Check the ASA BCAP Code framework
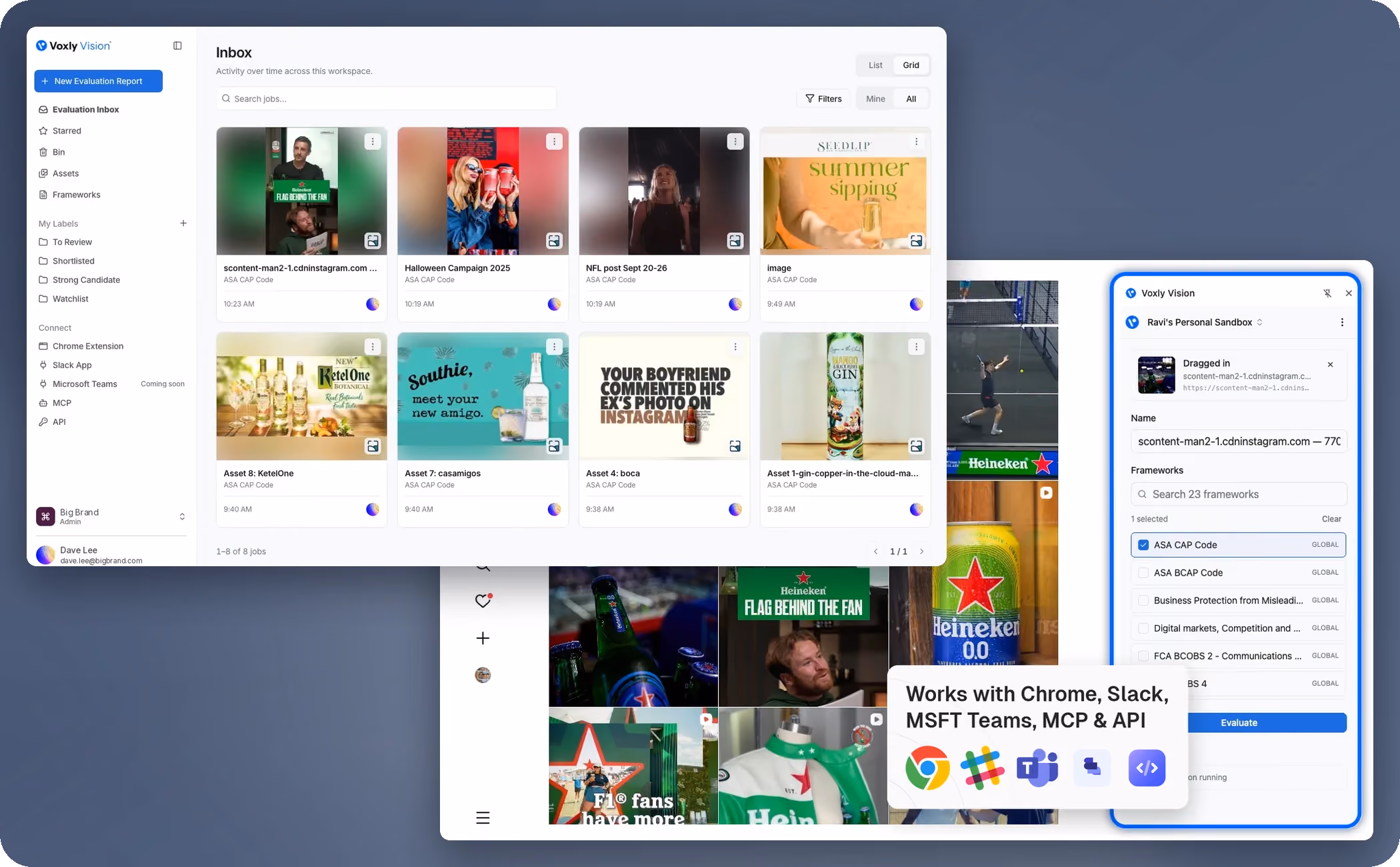This screenshot has height=867, width=1400. pyautogui.click(x=1143, y=573)
